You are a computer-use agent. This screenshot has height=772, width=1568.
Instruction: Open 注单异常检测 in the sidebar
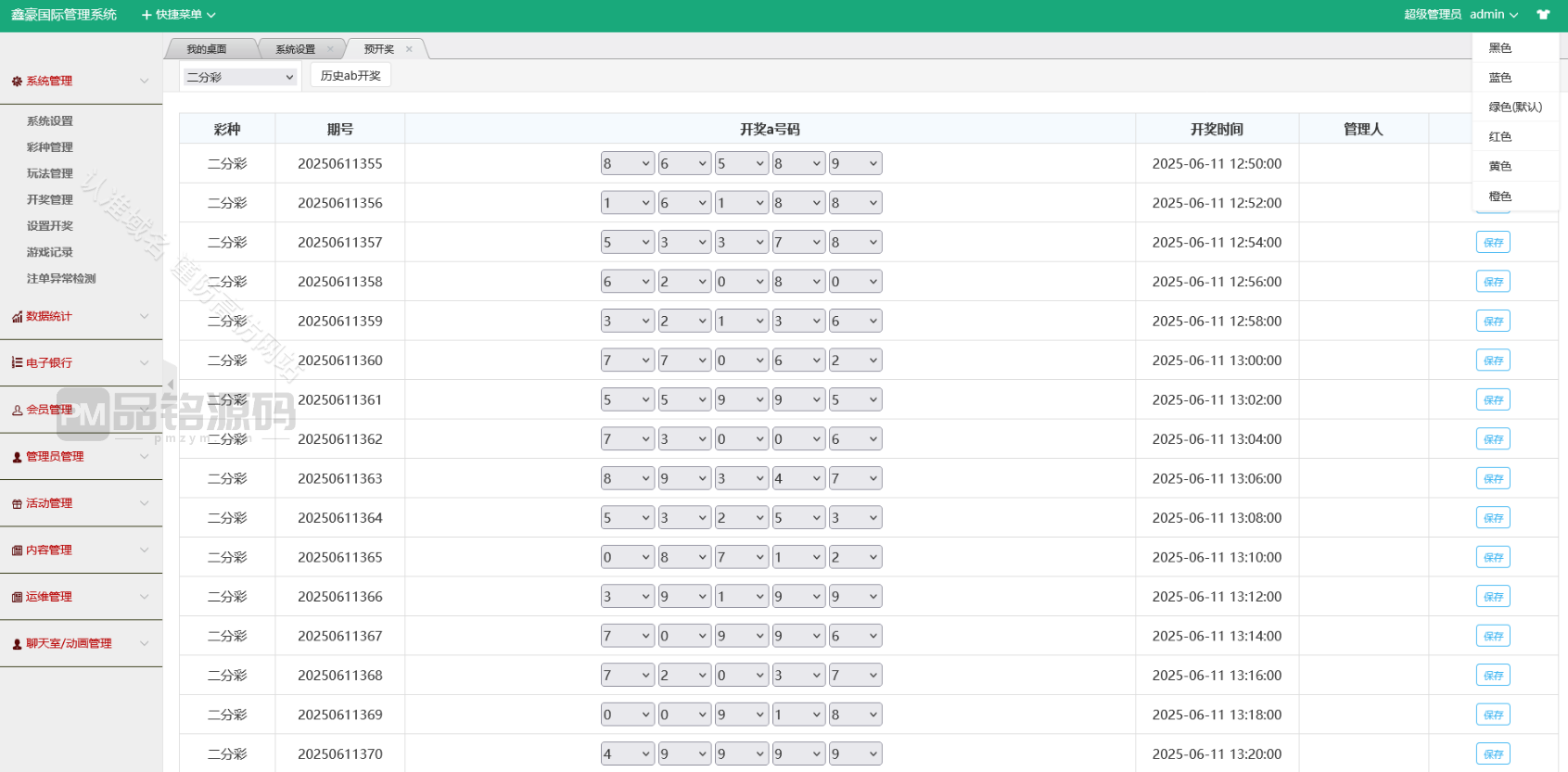pos(61,278)
